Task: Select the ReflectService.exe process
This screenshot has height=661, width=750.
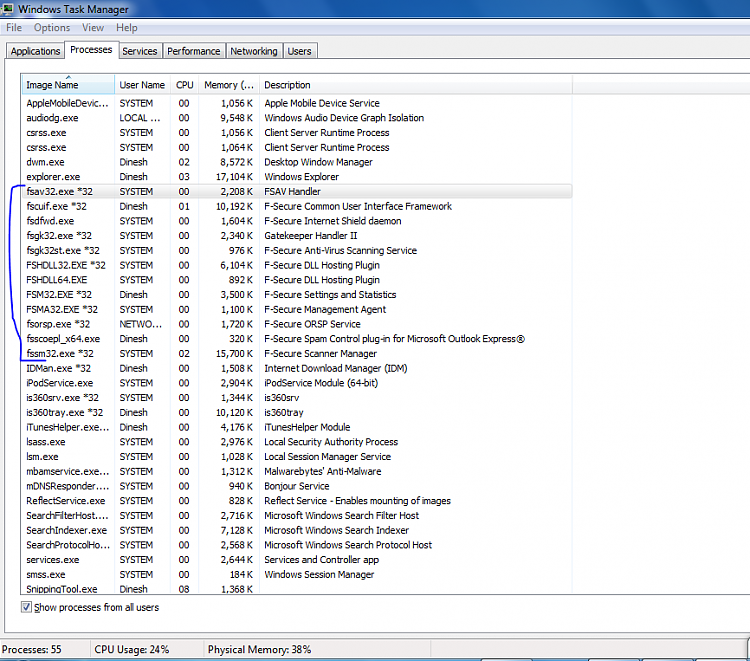Action: click(x=297, y=501)
